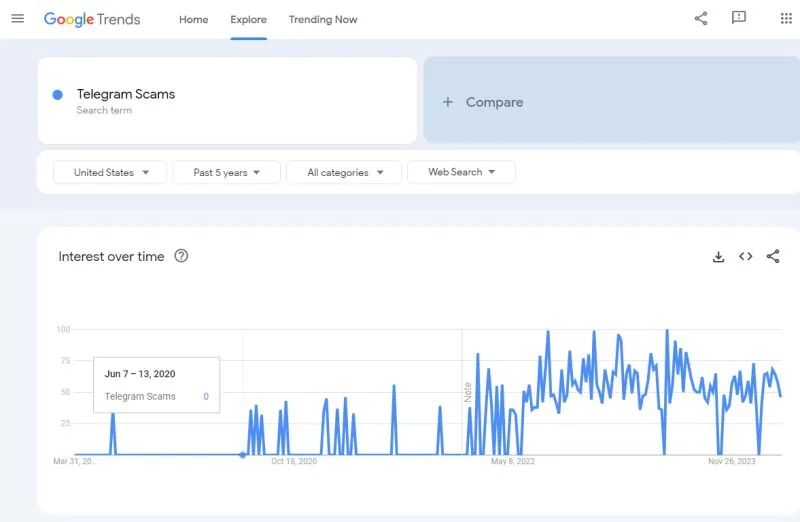The image size is (800, 522).
Task: Click the Note marker on the chart
Action: [467, 392]
